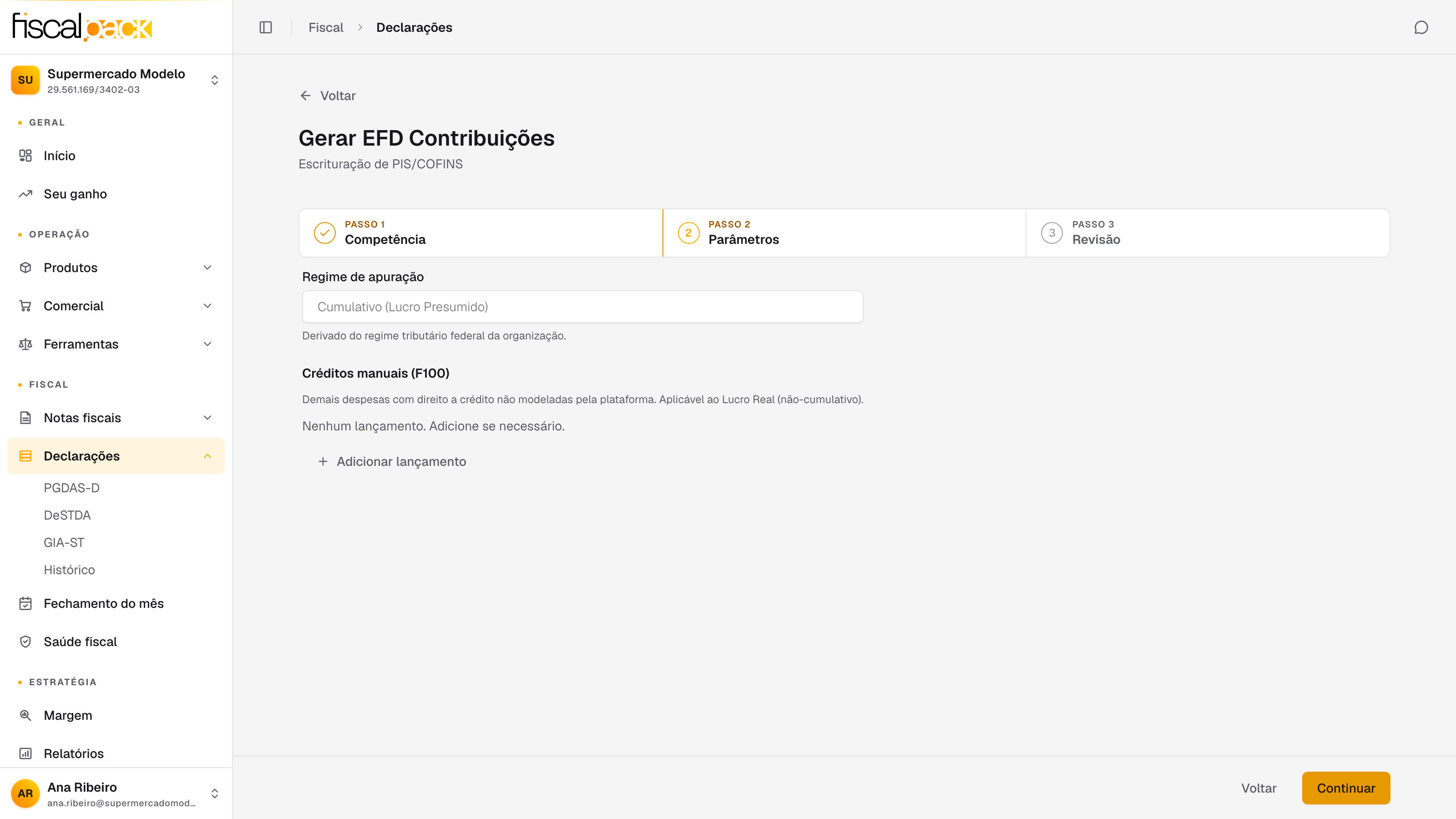This screenshot has width=1456, height=819.
Task: Open Ana Ribeiro user menu
Action: (116, 794)
